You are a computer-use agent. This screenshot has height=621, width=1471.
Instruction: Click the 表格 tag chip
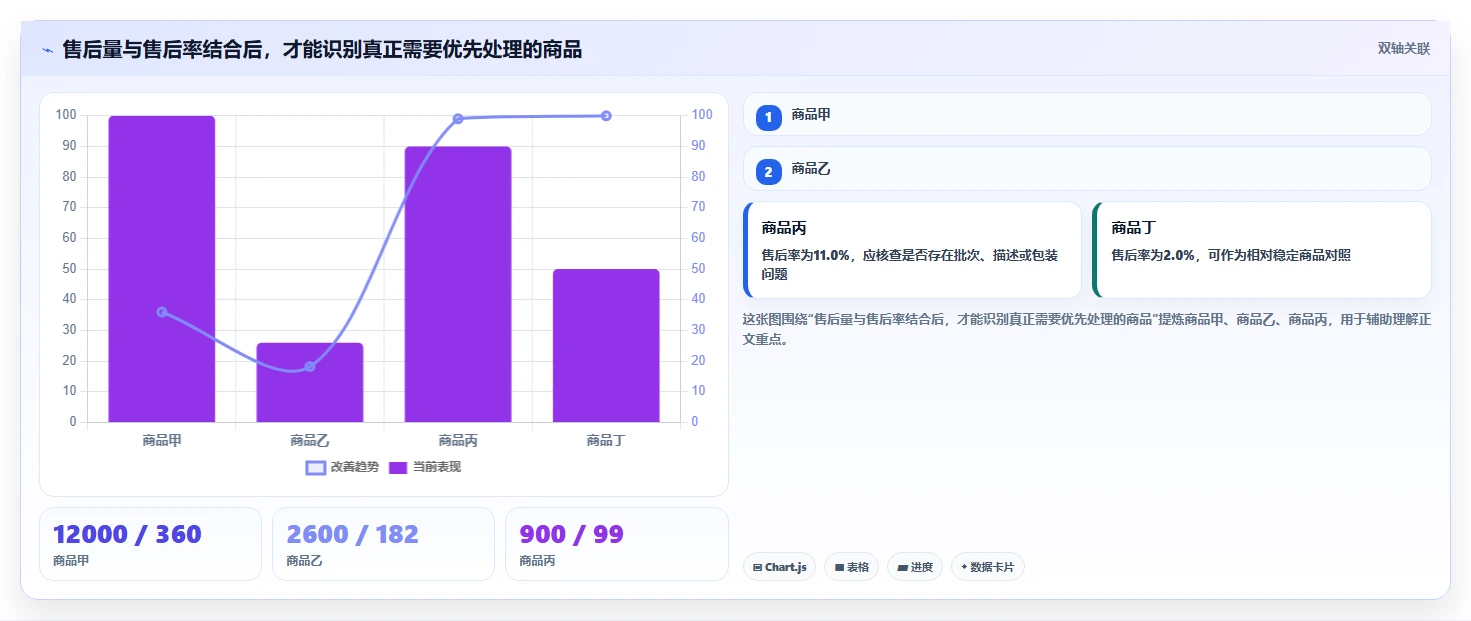pos(852,567)
